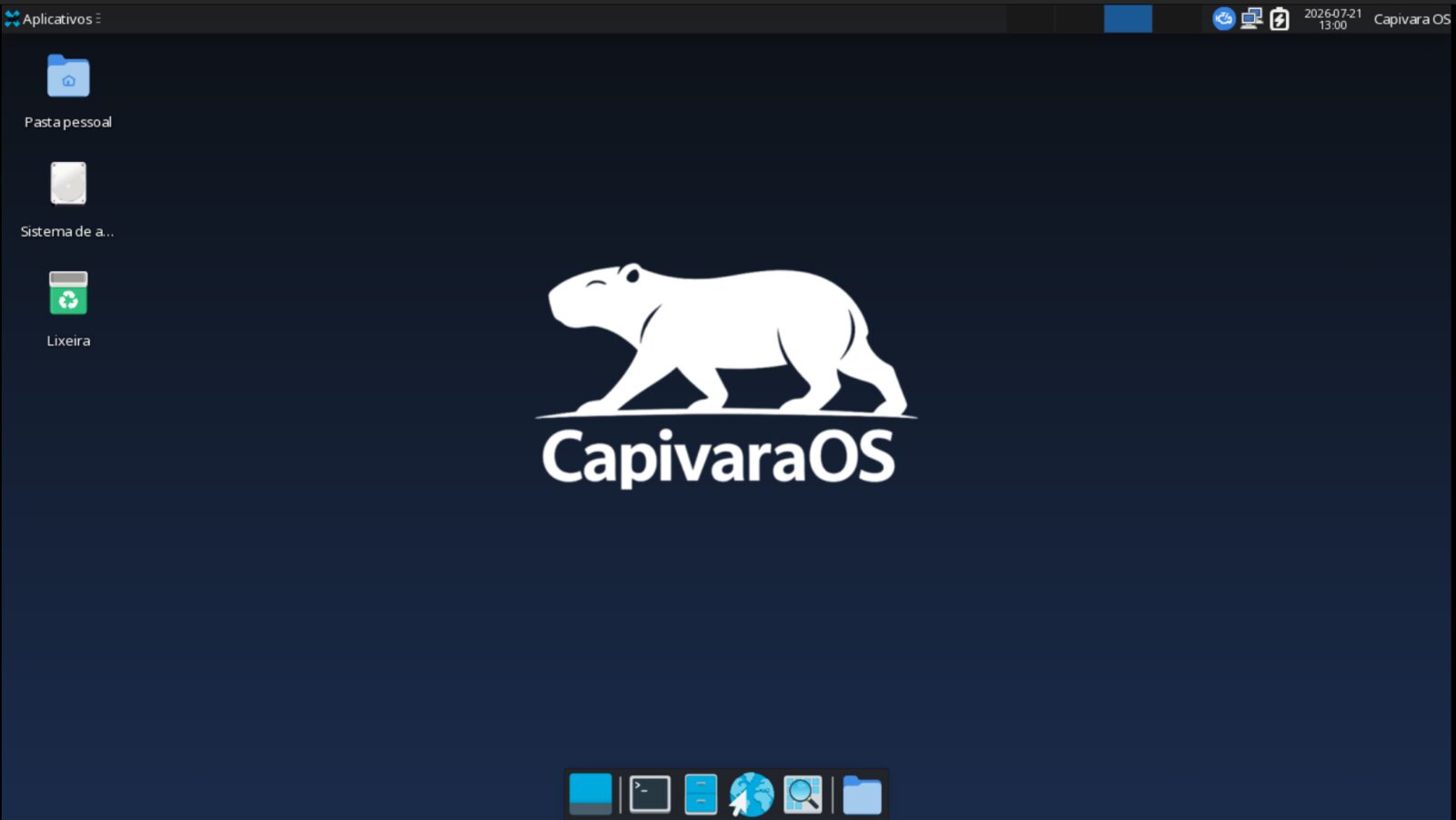This screenshot has width=1456, height=820.
Task: Open the network connections tray icon
Action: (x=1251, y=18)
